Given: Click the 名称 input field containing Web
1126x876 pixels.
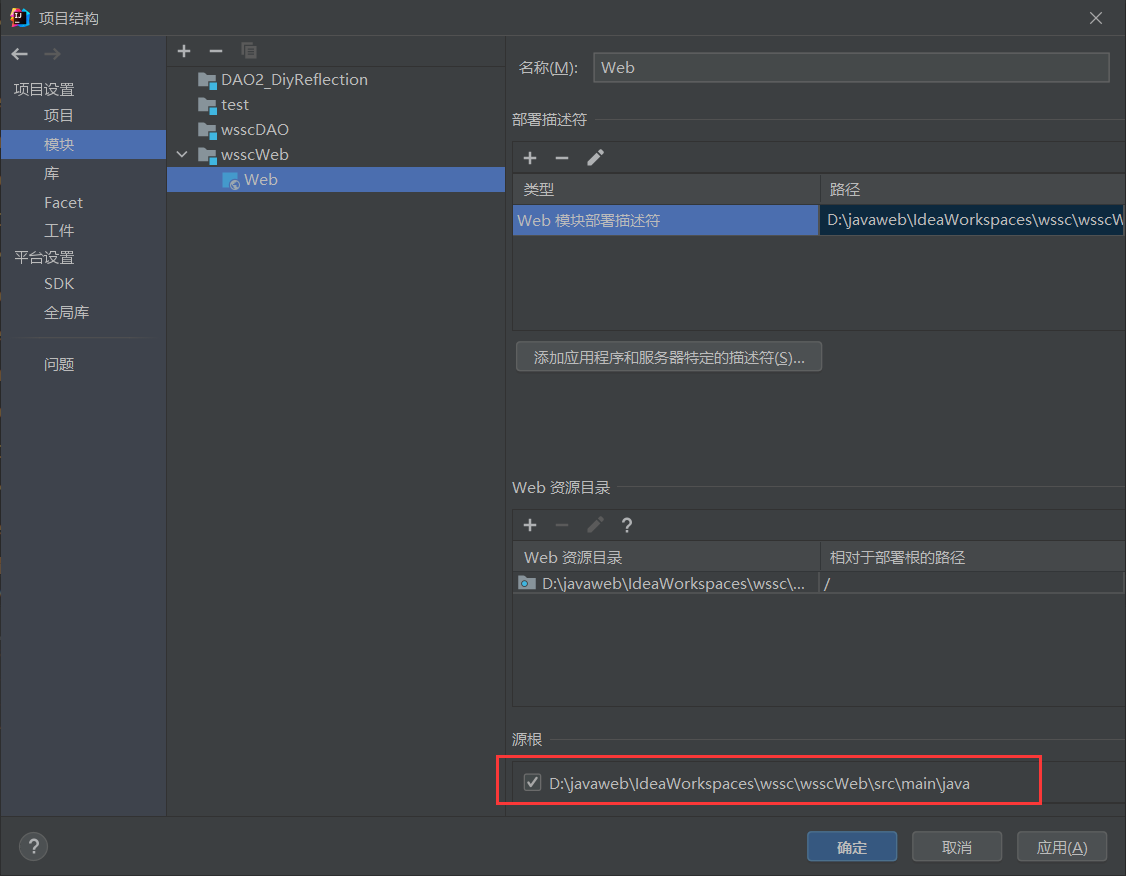Looking at the screenshot, I should coord(851,67).
